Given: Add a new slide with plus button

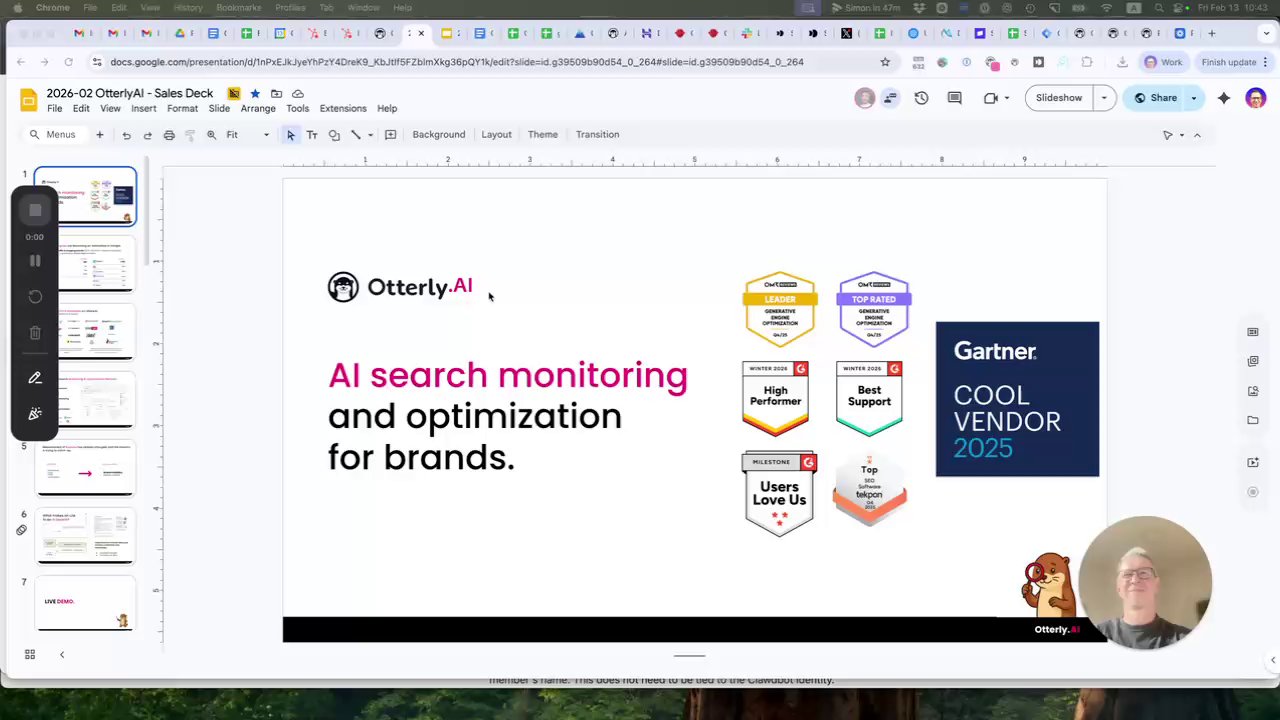Looking at the screenshot, I should pos(99,135).
